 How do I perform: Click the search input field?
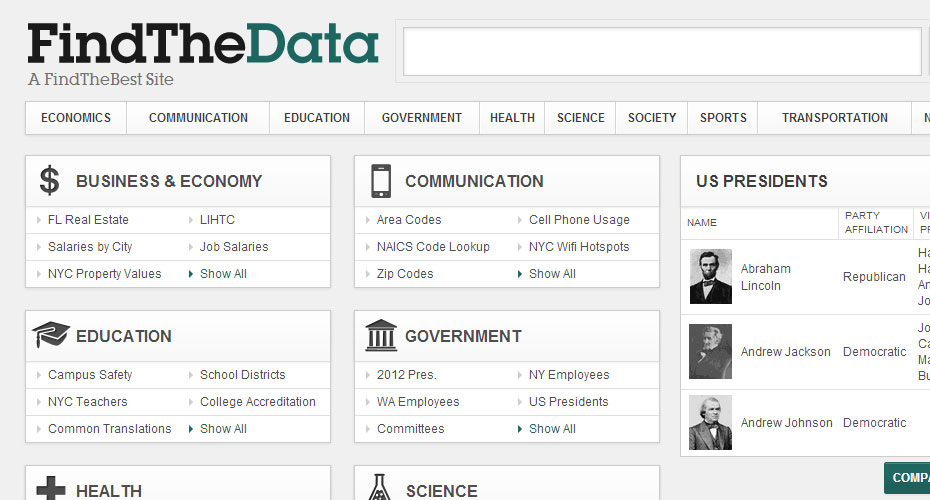661,51
